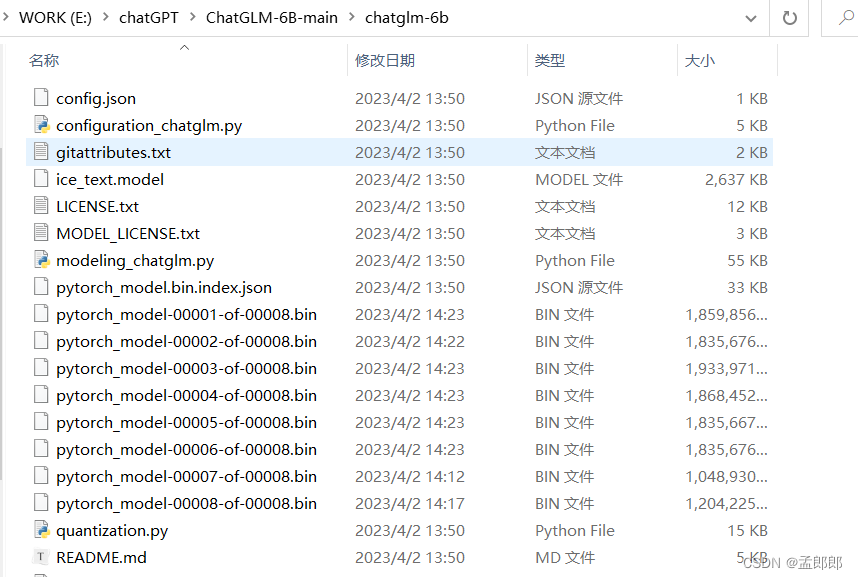Viewport: 858px width, 579px height.
Task: Click the modeling_chatglm.py Python icon
Action: point(41,259)
